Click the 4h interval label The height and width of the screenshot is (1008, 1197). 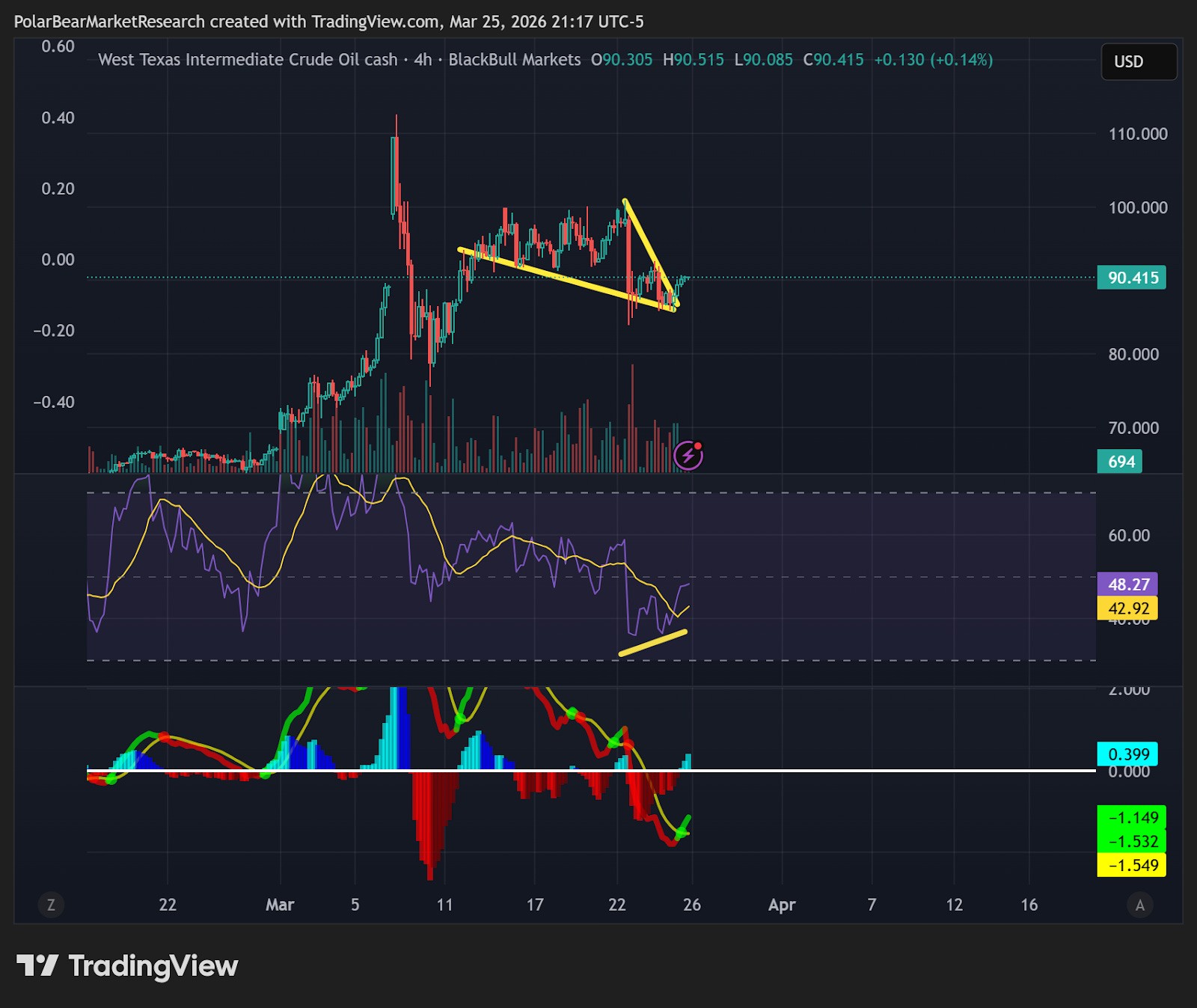tap(423, 60)
